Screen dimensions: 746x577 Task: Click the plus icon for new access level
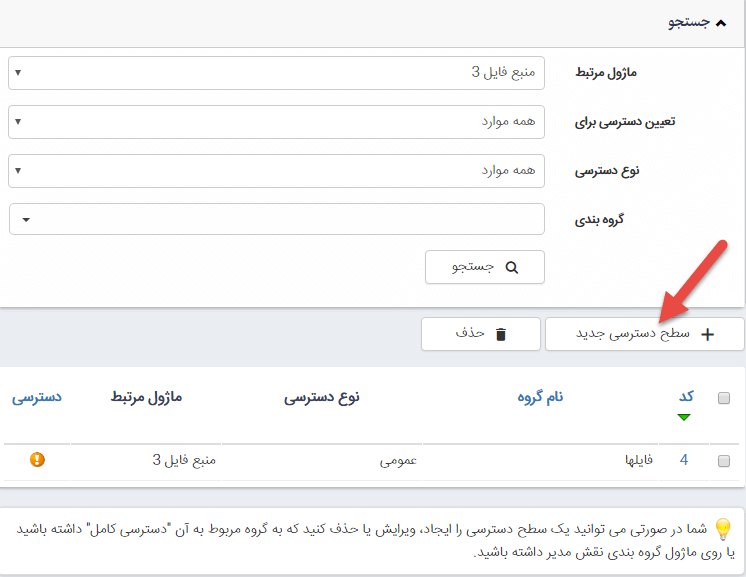(708, 335)
